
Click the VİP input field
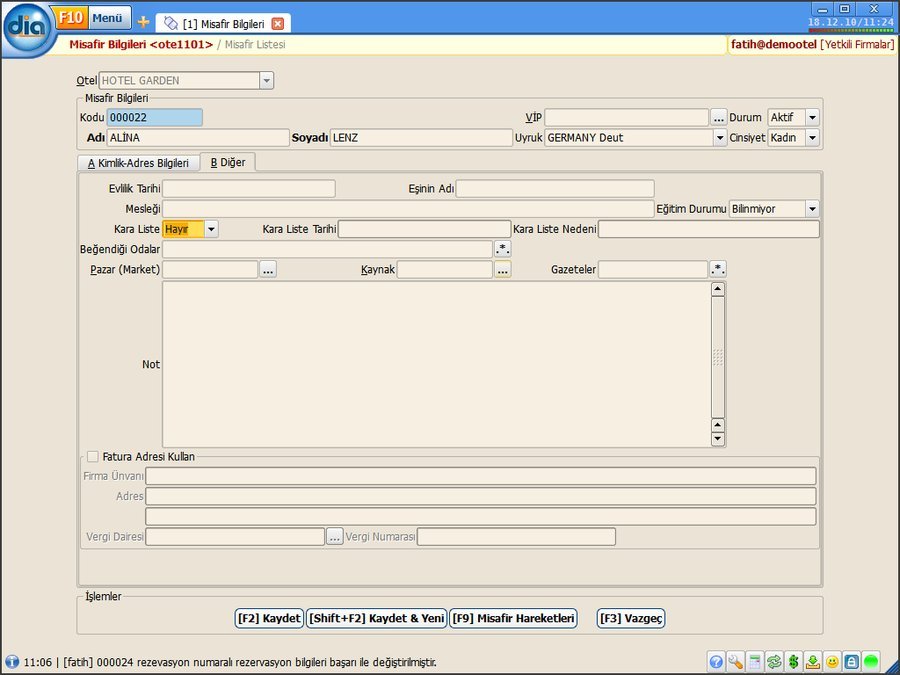(x=627, y=118)
